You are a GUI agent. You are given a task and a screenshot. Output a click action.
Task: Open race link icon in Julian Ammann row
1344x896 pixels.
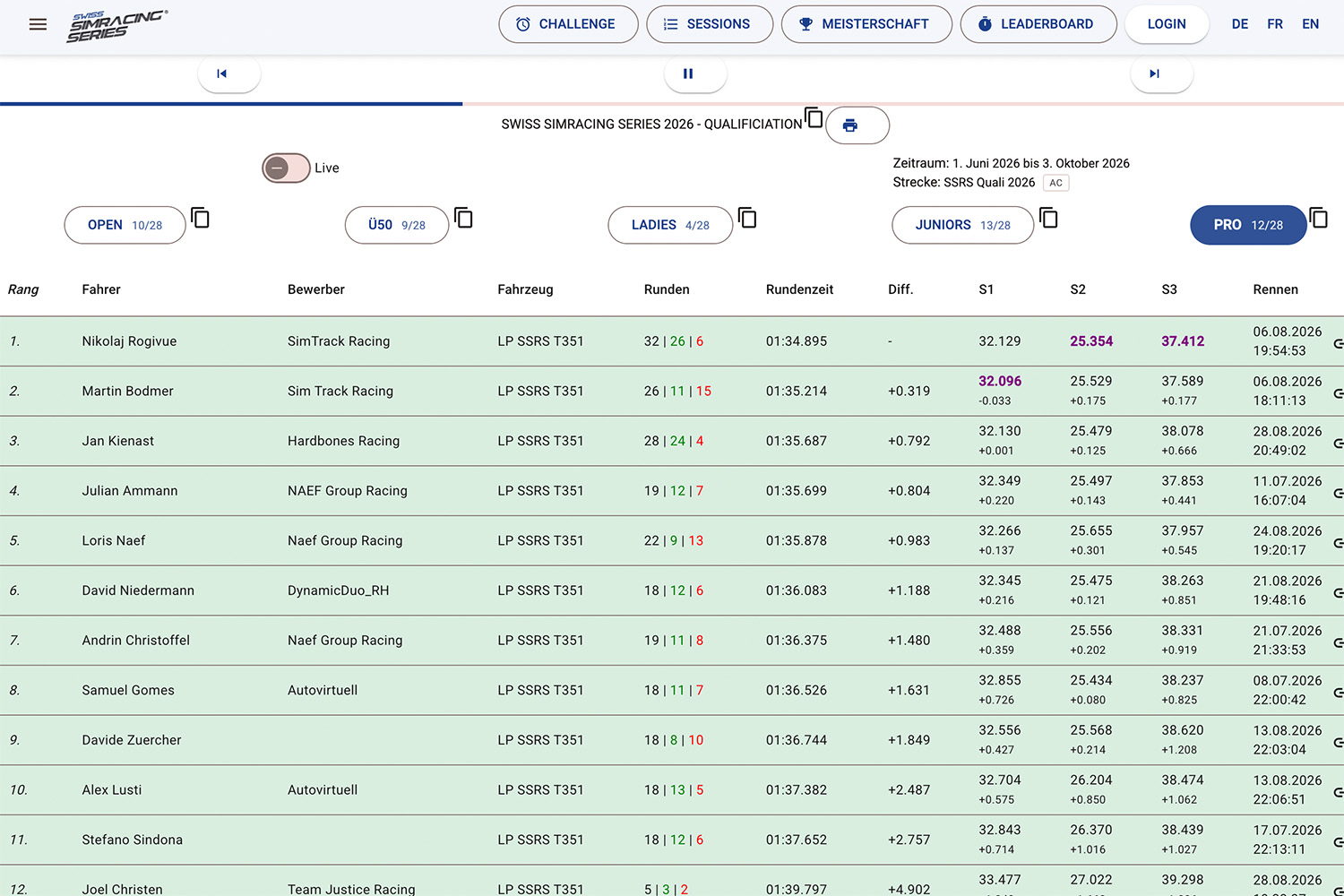pyautogui.click(x=1338, y=493)
